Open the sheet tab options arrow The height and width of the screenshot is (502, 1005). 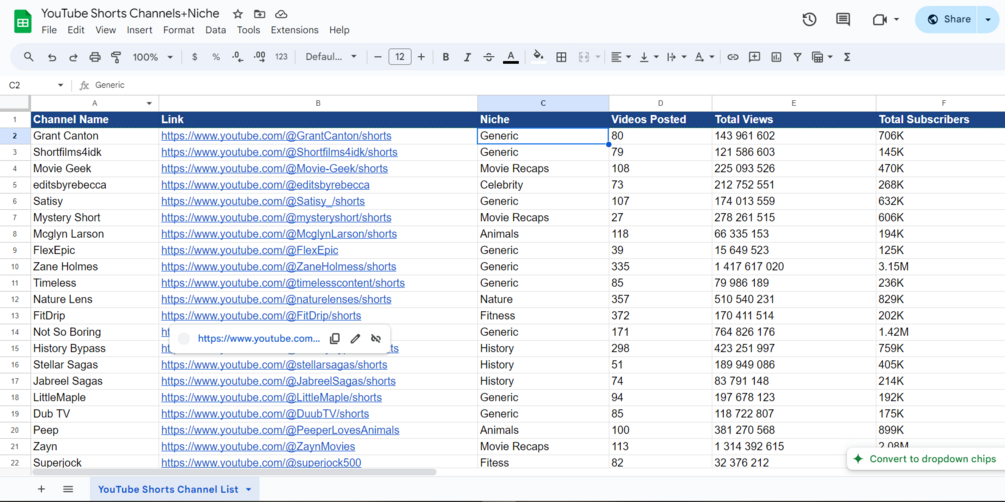click(x=248, y=489)
